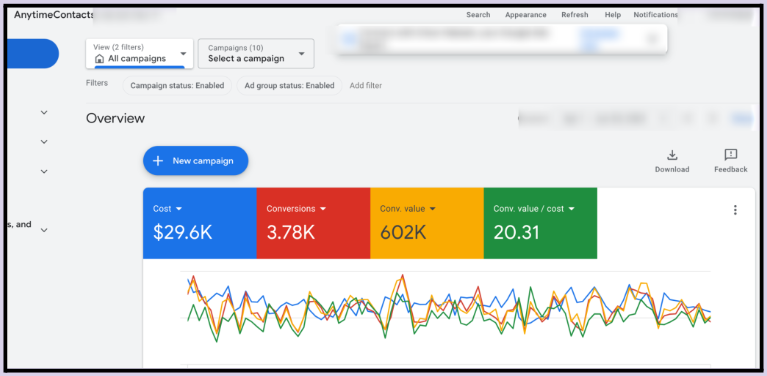The image size is (767, 376).
Task: Click the Filters label
Action: [x=97, y=83]
